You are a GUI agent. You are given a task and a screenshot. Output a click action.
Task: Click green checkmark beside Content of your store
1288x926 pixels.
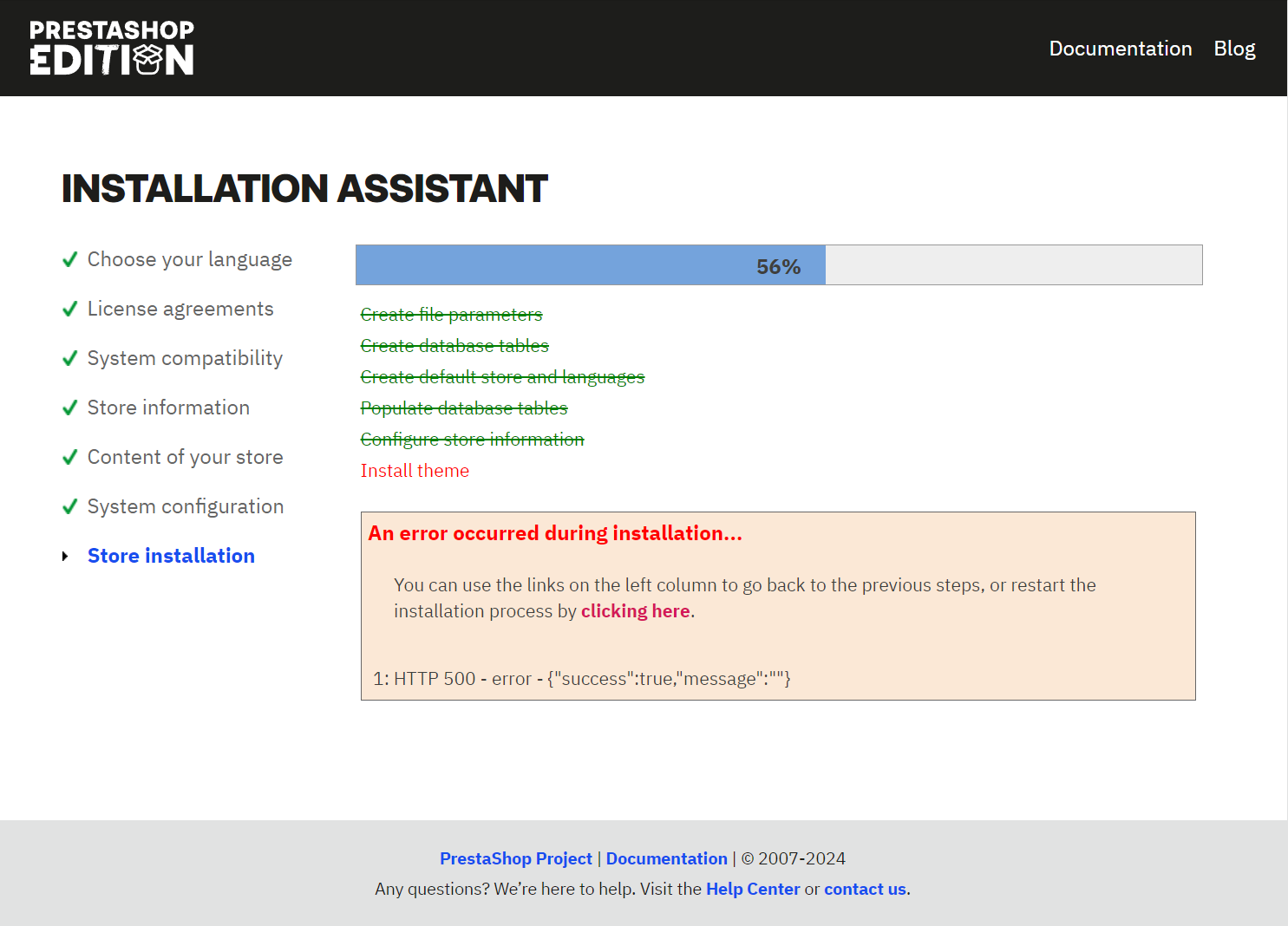tap(70, 457)
